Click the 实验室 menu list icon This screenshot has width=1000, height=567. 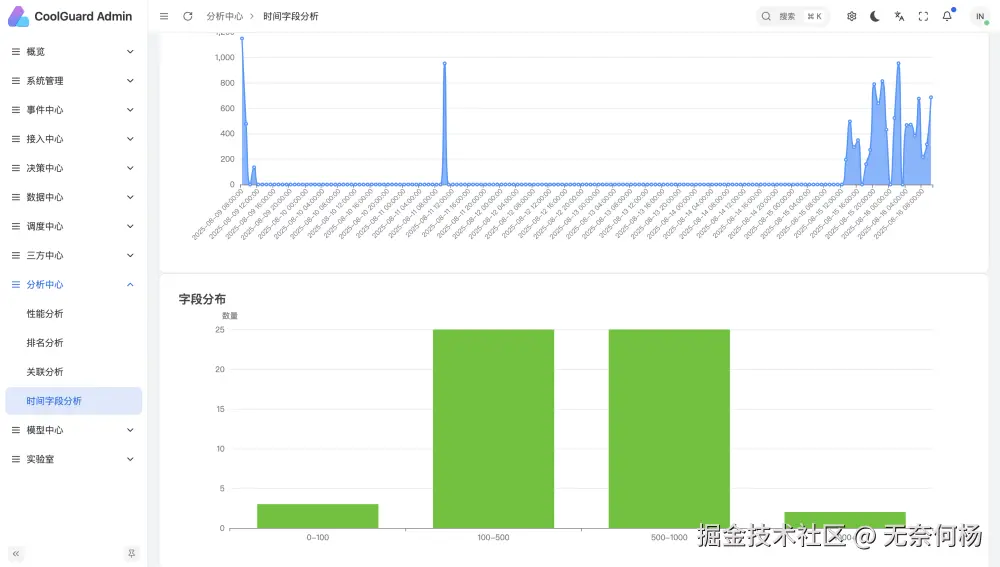coord(16,459)
